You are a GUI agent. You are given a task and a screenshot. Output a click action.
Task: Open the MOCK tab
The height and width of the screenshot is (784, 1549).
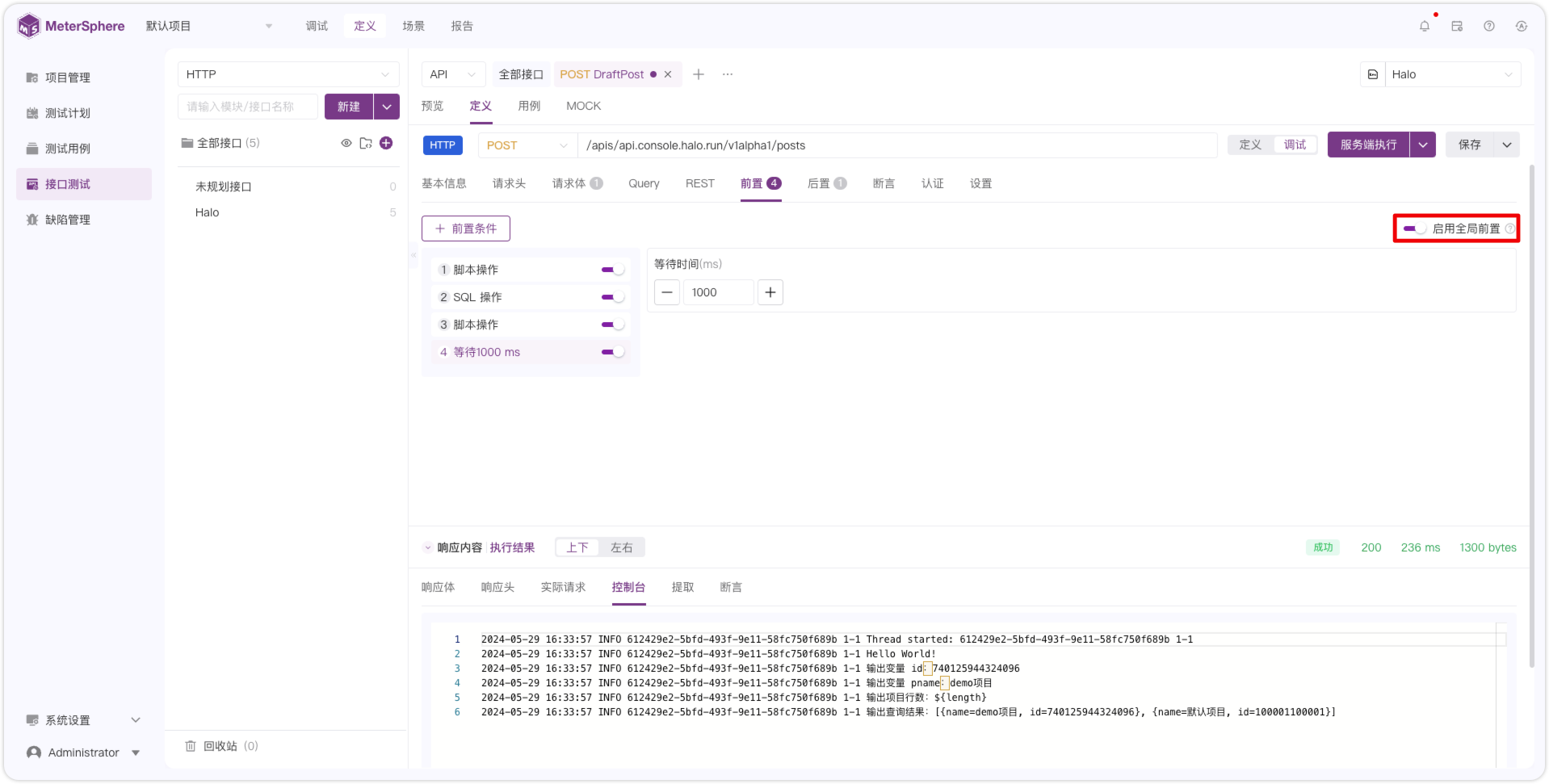pos(583,106)
